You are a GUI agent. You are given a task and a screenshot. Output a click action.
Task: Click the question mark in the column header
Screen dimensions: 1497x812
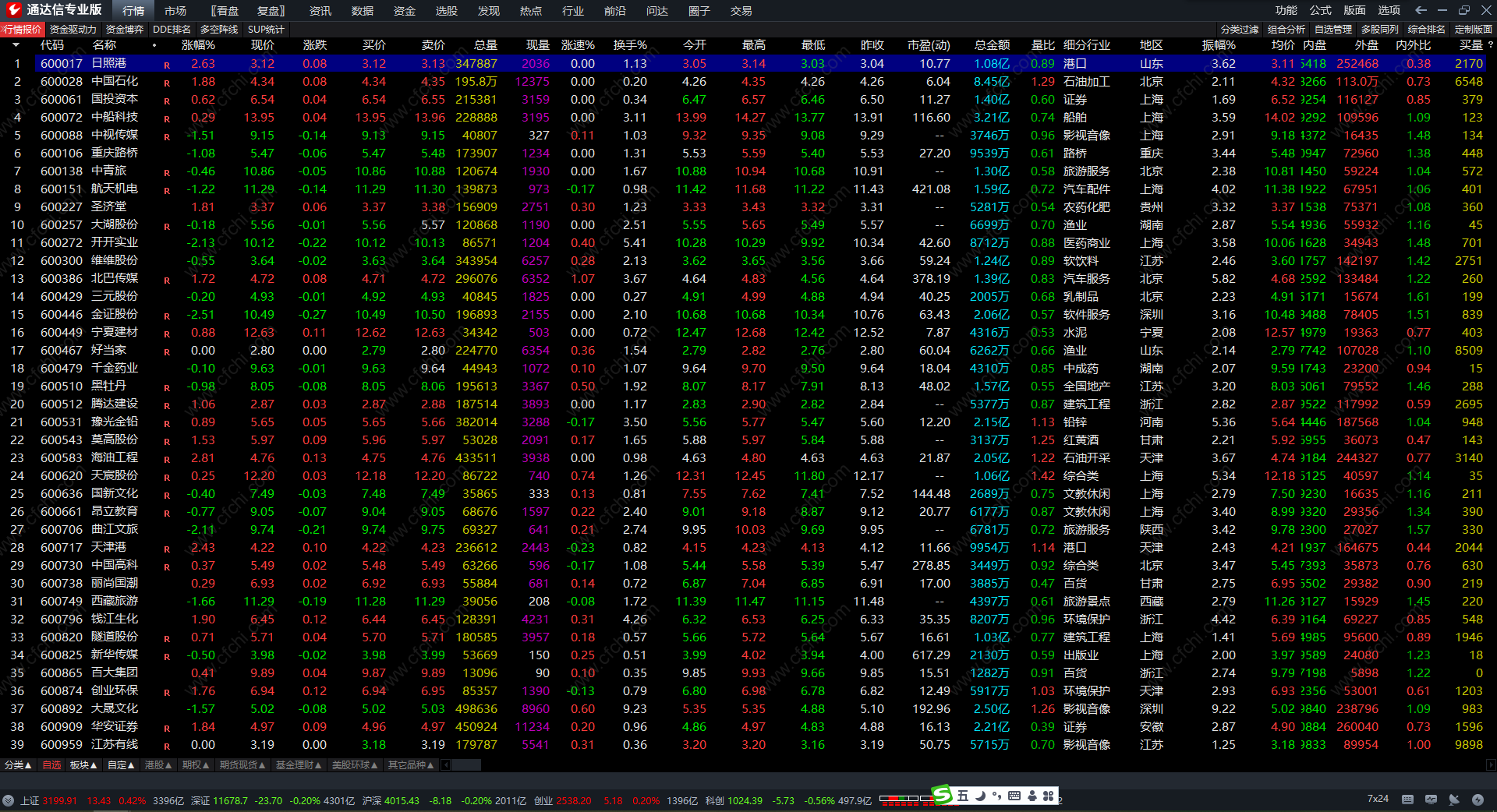pyautogui.click(x=1490, y=45)
